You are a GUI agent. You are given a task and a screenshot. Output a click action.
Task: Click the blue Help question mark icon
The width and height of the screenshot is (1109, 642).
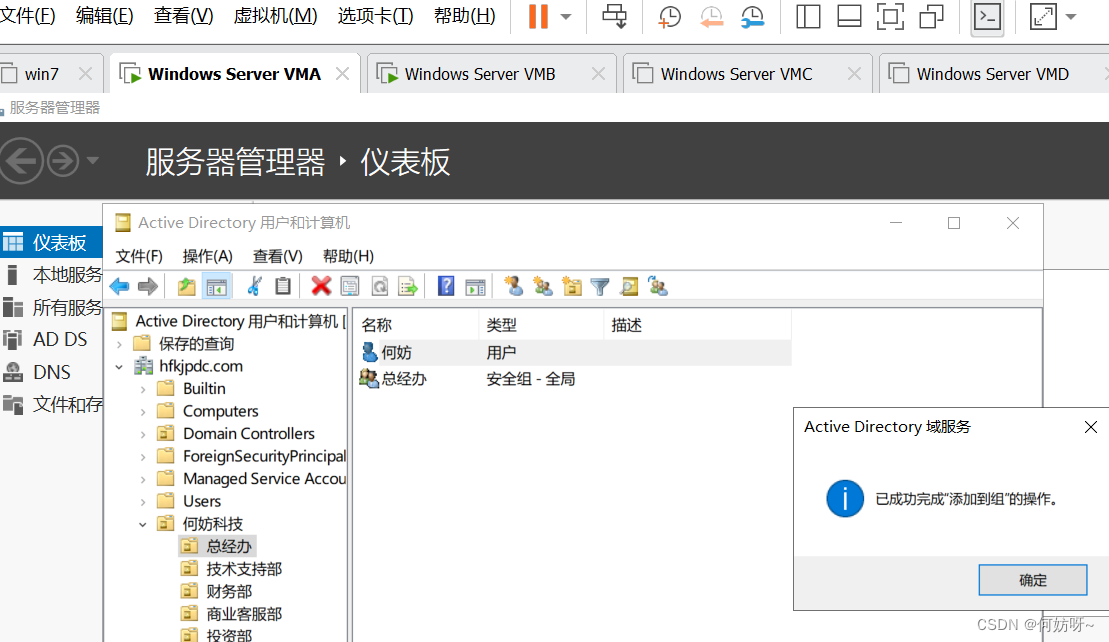point(446,287)
